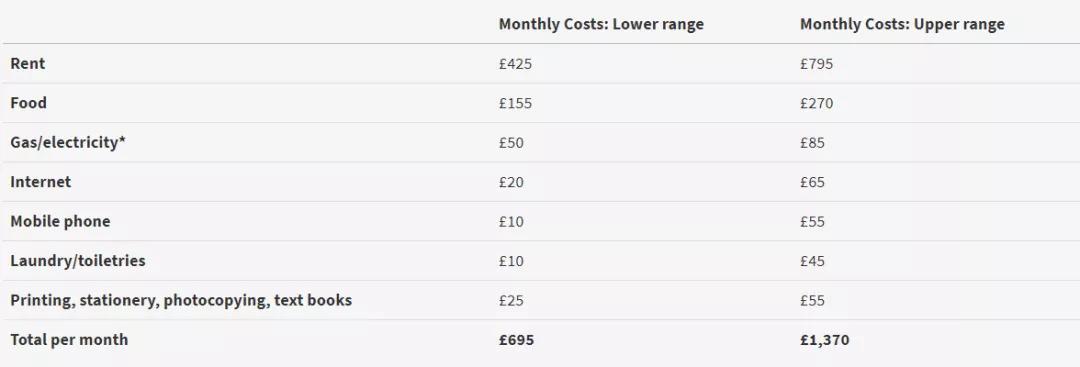Select the £45 upper laundry cost

coord(813,261)
